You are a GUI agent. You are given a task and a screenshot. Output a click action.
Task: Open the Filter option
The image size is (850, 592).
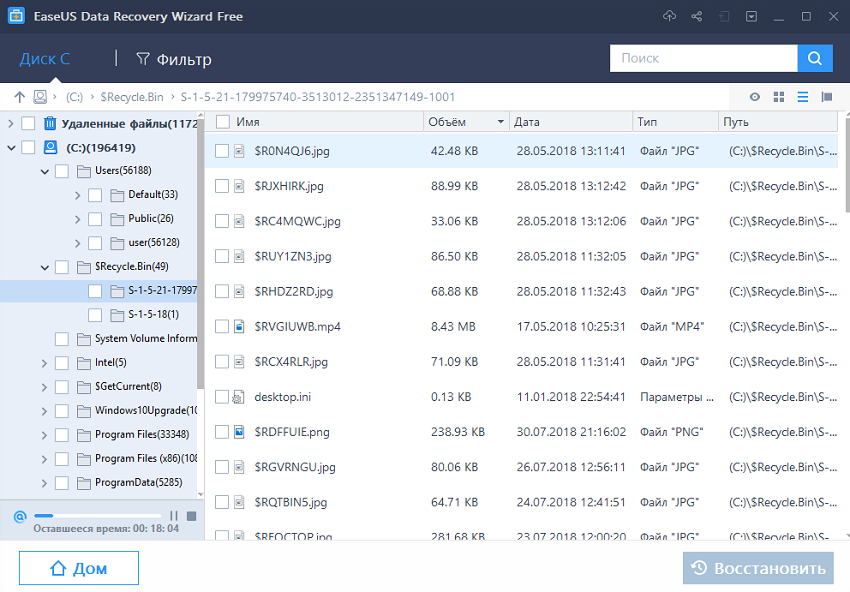point(174,59)
